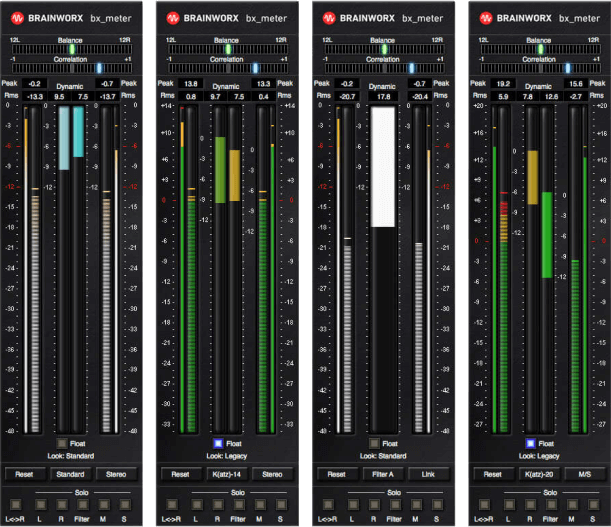
Task: Click Balance meter in the K(atz)-20 meter
Action: tap(540, 49)
